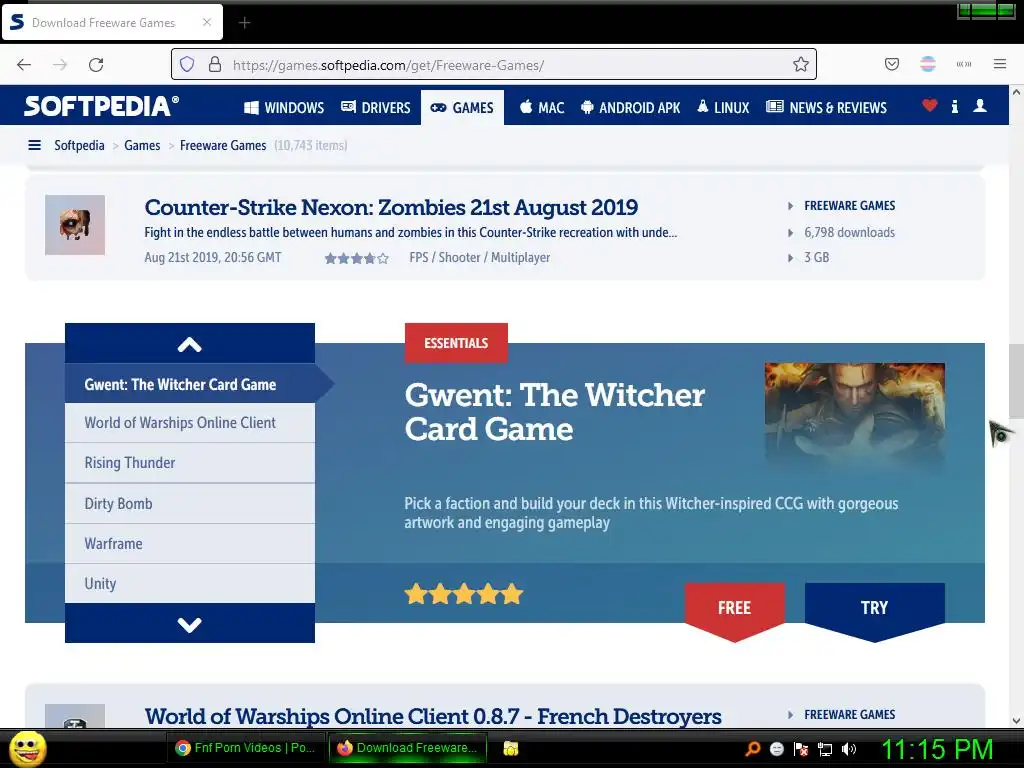1024x768 pixels.
Task: Open the breadcrumb hamburger menu icon
Action: (35, 145)
